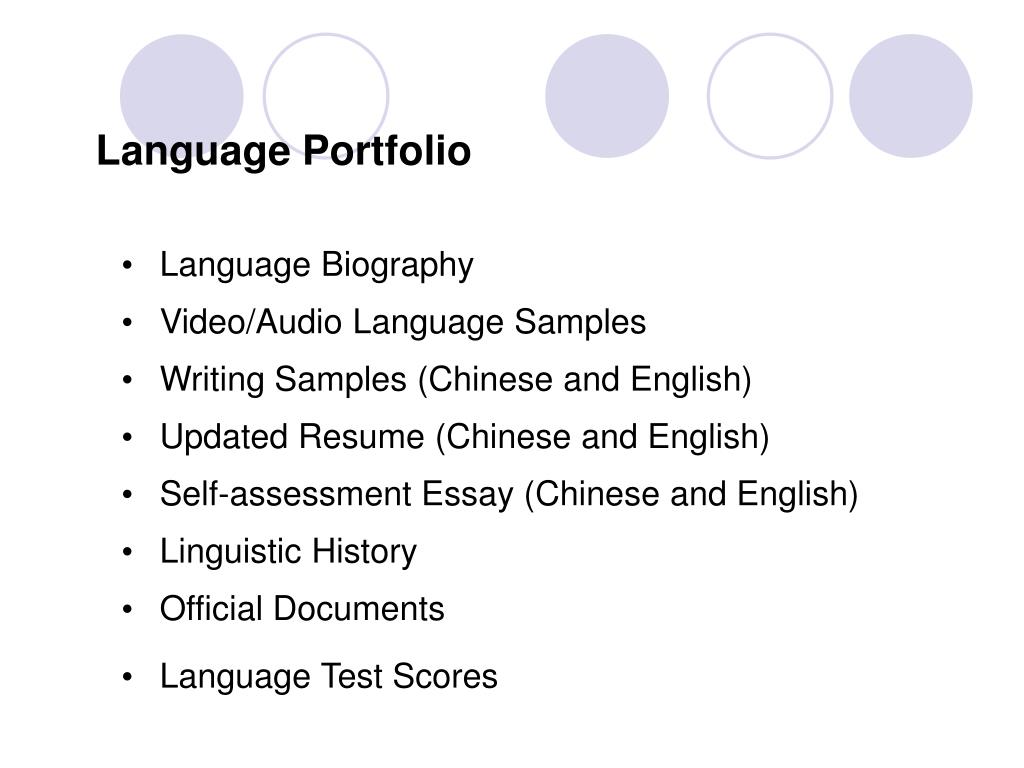Screen dimensions: 1024x768
Task: Click the bullet dot before Language Biography
Action: coord(127,265)
